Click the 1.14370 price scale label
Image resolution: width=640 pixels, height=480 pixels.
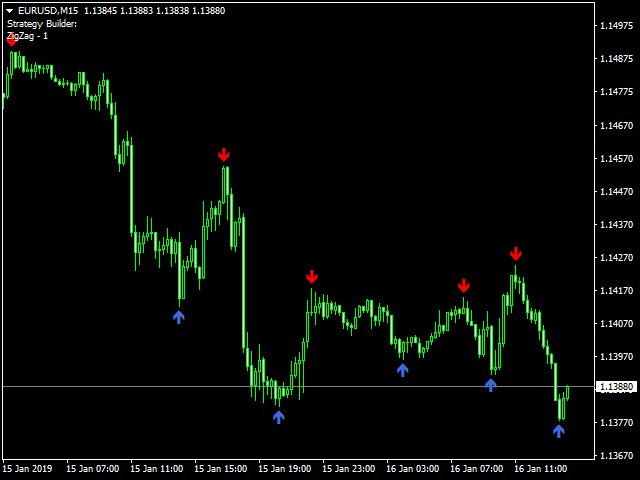[616, 224]
